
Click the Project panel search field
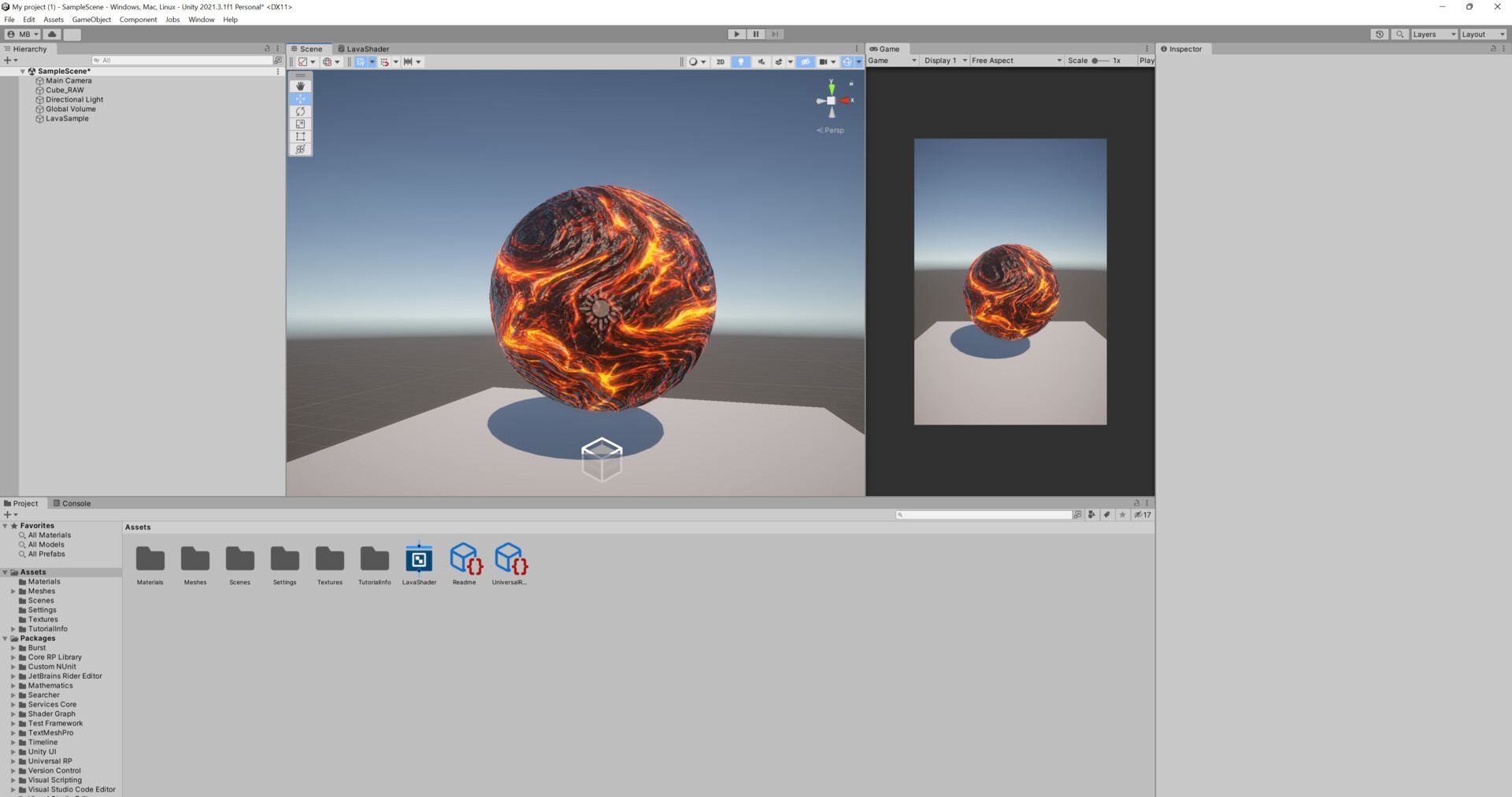point(984,514)
